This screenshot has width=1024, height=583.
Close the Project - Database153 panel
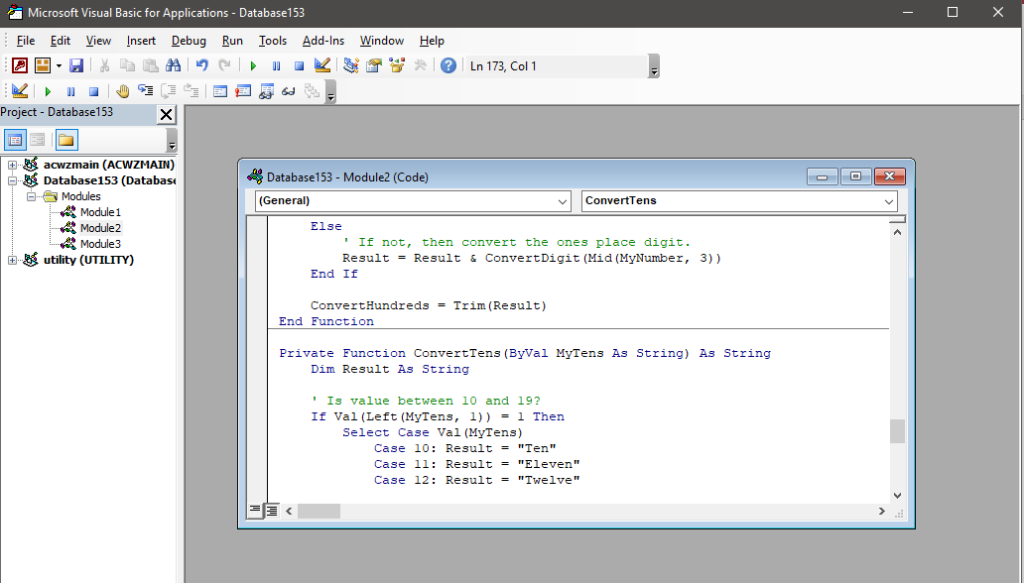pyautogui.click(x=167, y=115)
